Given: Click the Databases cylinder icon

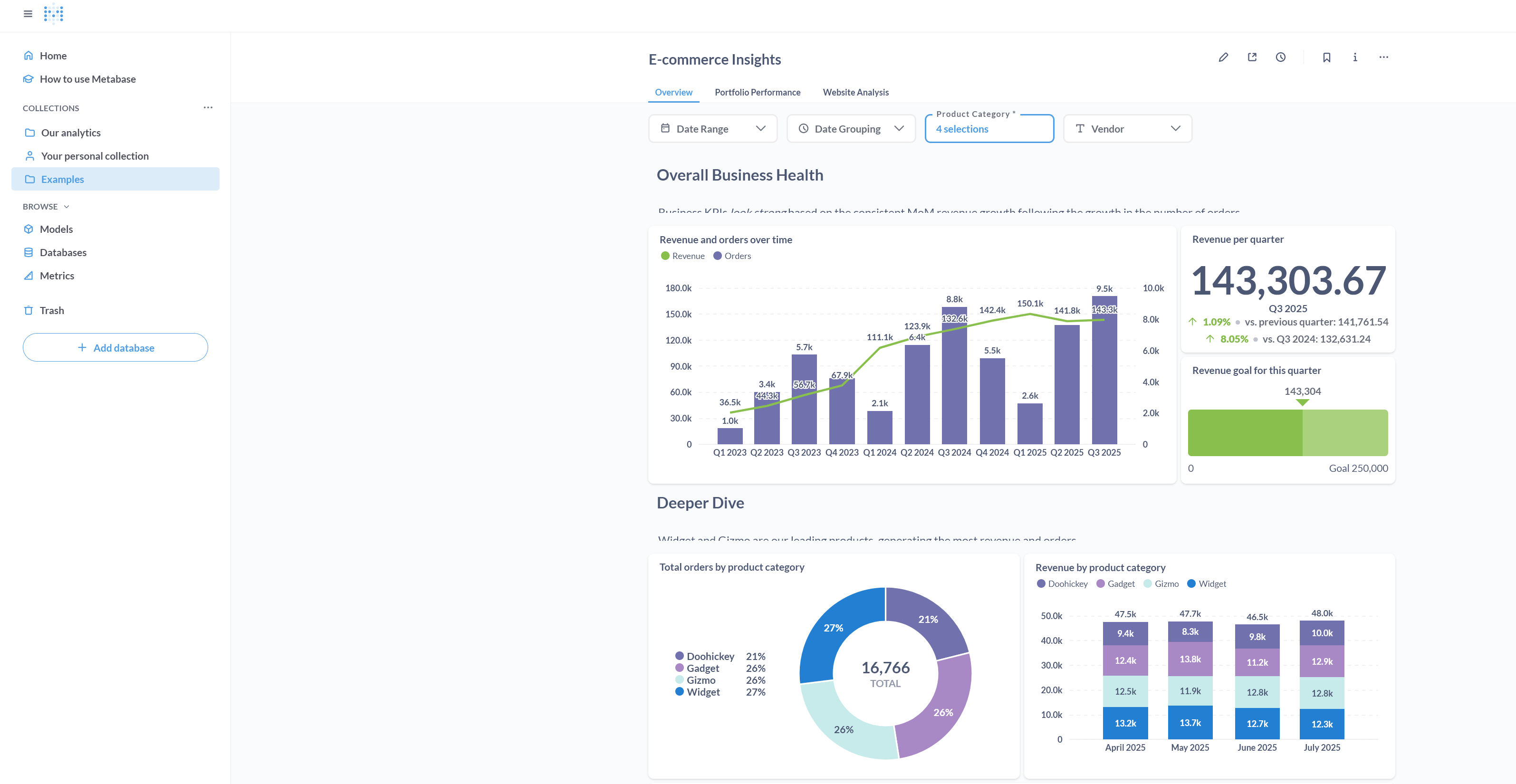Looking at the screenshot, I should click(x=28, y=252).
